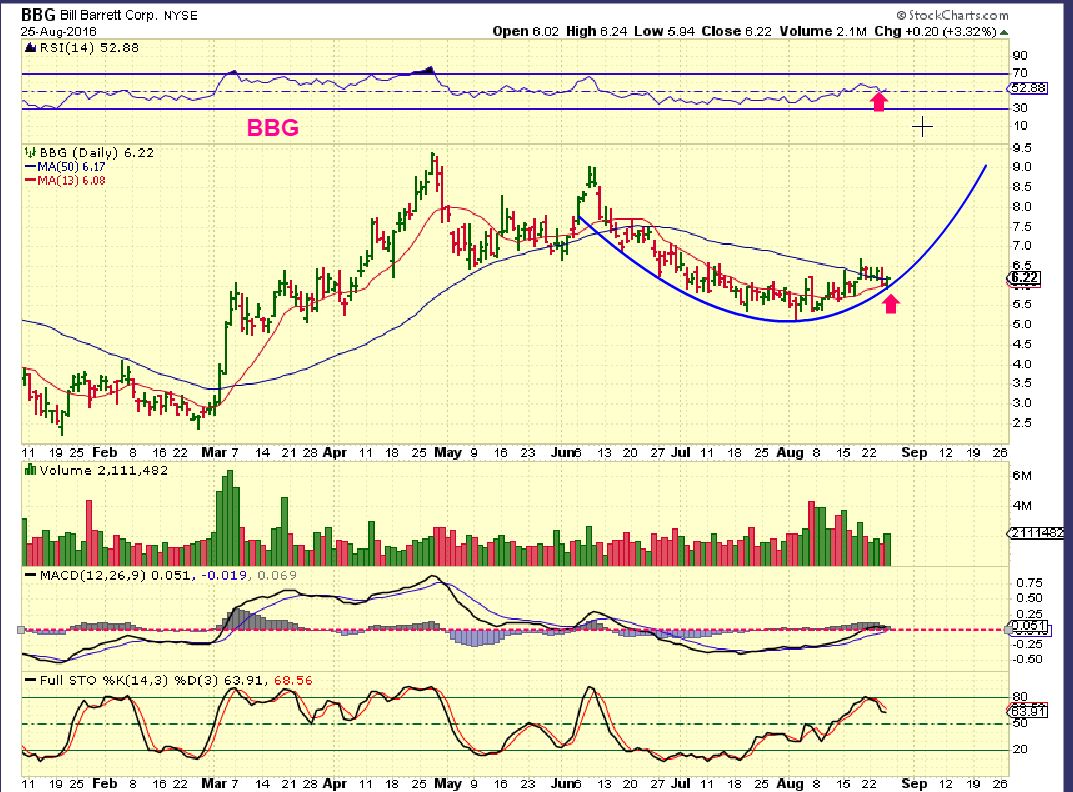Viewport: 1073px width, 792px height.
Task: Click the blue MA(50) legend line marker
Action: coord(31,166)
